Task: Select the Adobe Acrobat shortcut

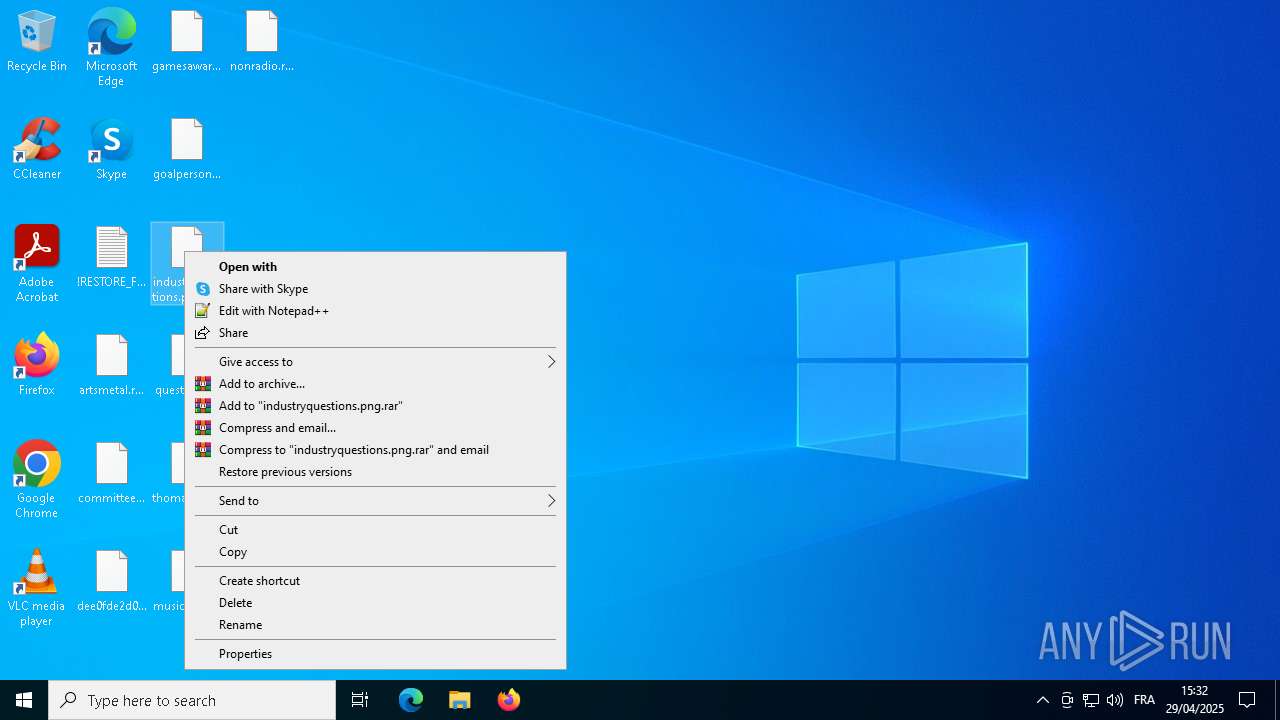Action: (x=37, y=264)
